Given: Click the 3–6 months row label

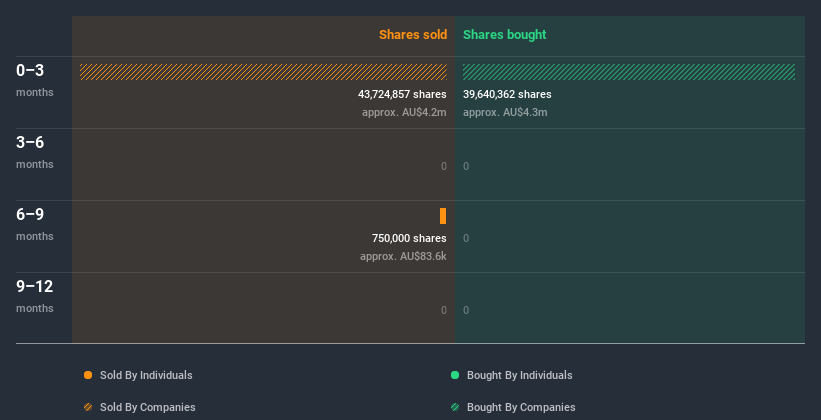Looking at the screenshot, I should coord(35,152).
